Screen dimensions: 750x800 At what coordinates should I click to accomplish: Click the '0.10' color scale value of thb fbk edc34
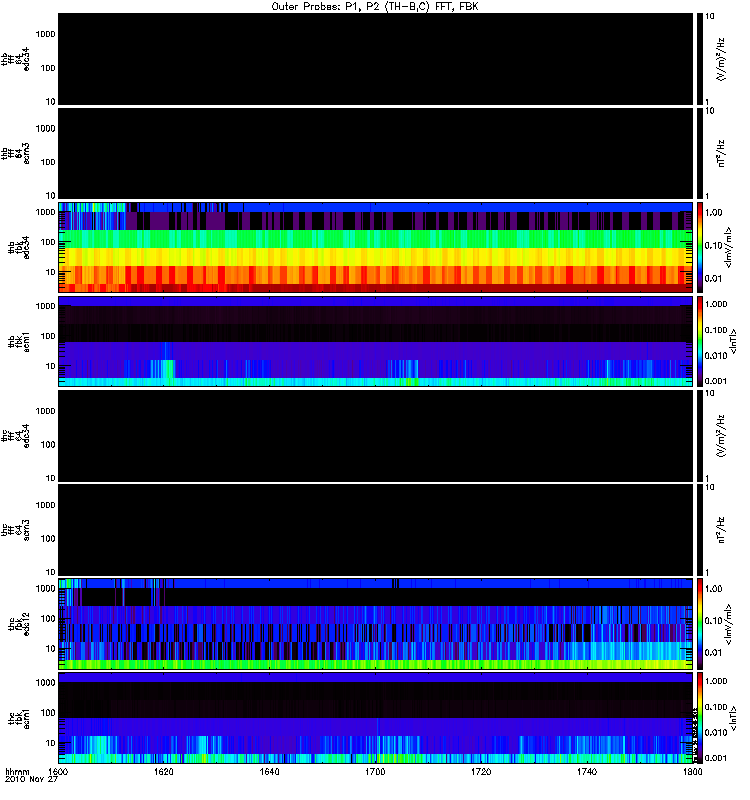pyautogui.click(x=713, y=245)
